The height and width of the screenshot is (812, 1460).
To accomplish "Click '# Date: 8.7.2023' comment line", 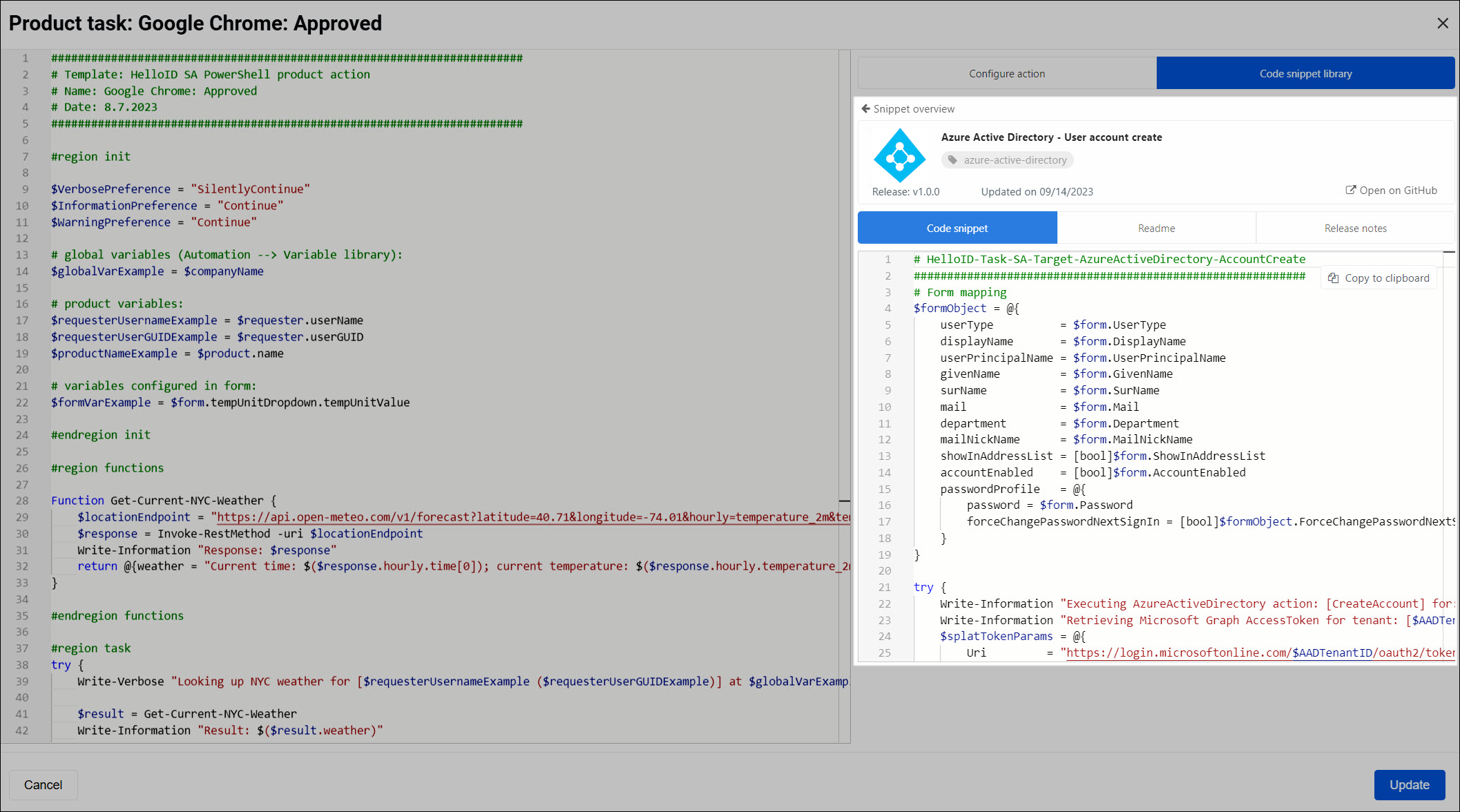I will tap(104, 107).
